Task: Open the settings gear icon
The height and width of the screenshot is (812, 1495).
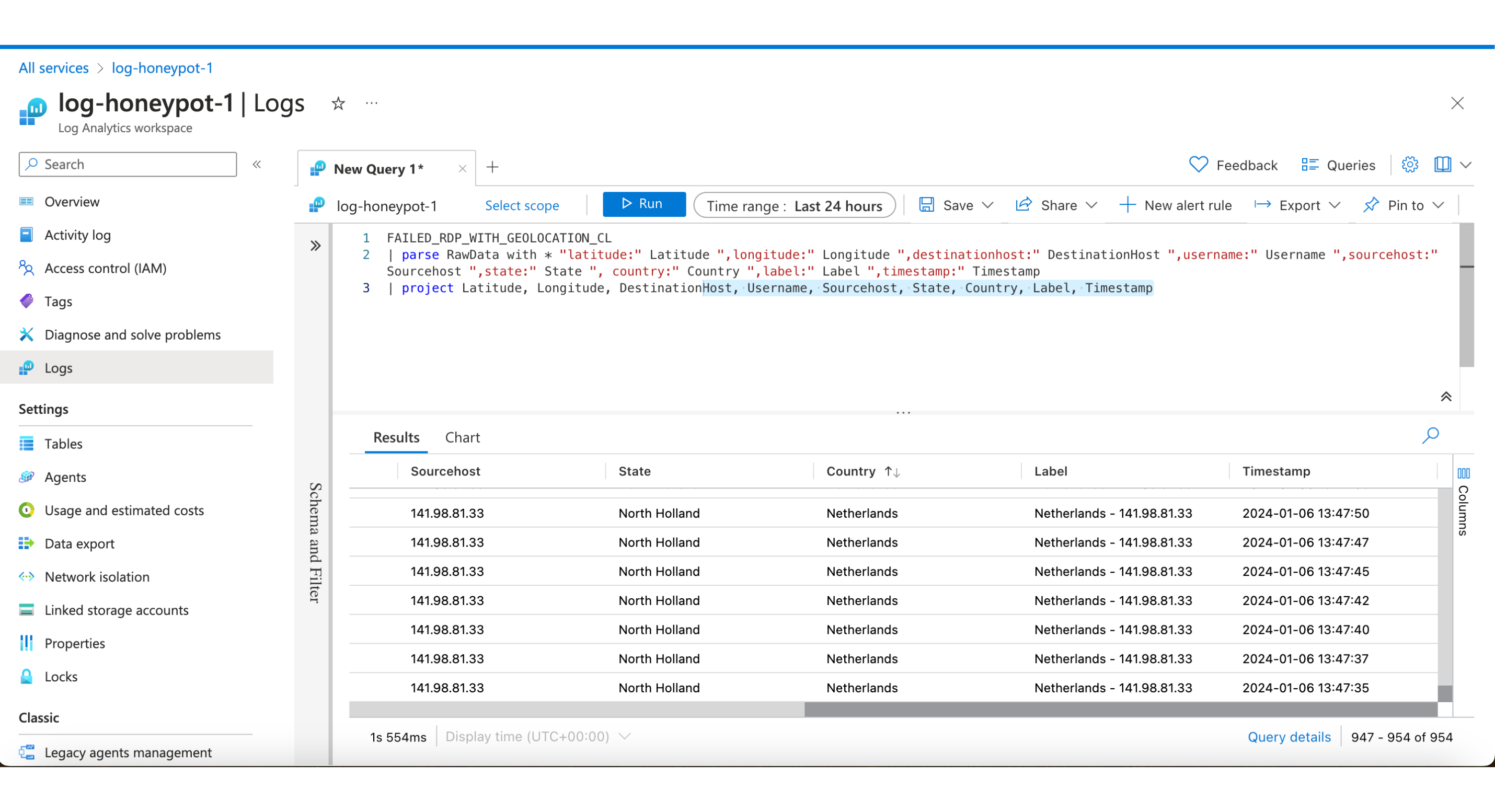Action: 1410,165
